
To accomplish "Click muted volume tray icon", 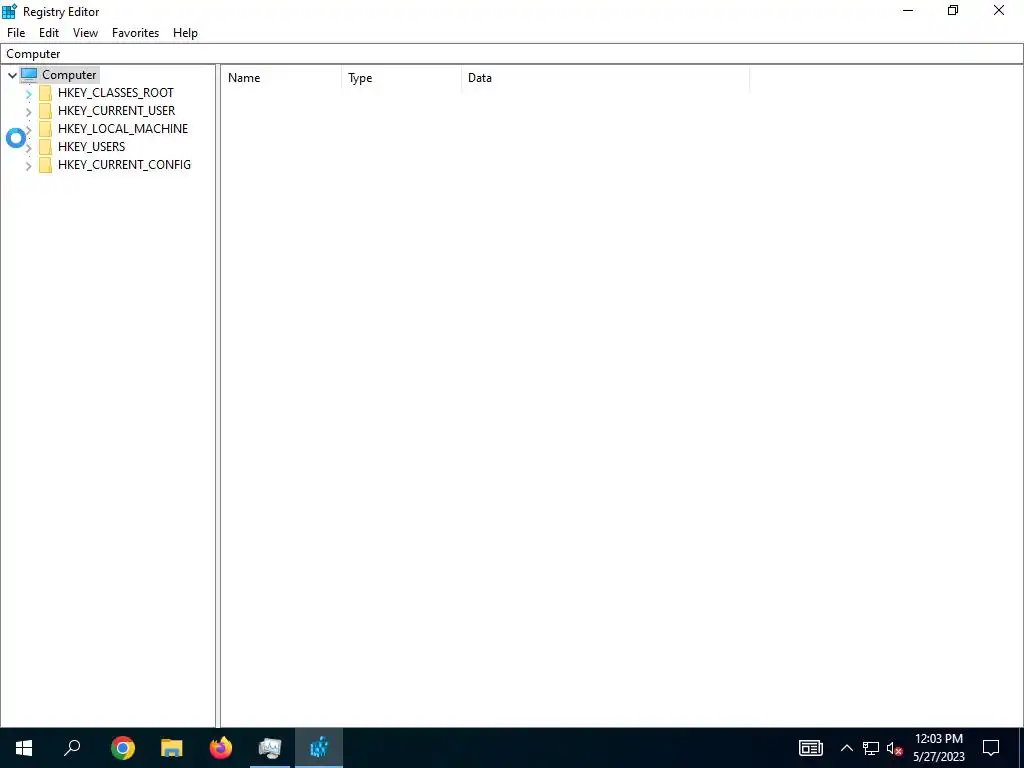I will [x=895, y=748].
